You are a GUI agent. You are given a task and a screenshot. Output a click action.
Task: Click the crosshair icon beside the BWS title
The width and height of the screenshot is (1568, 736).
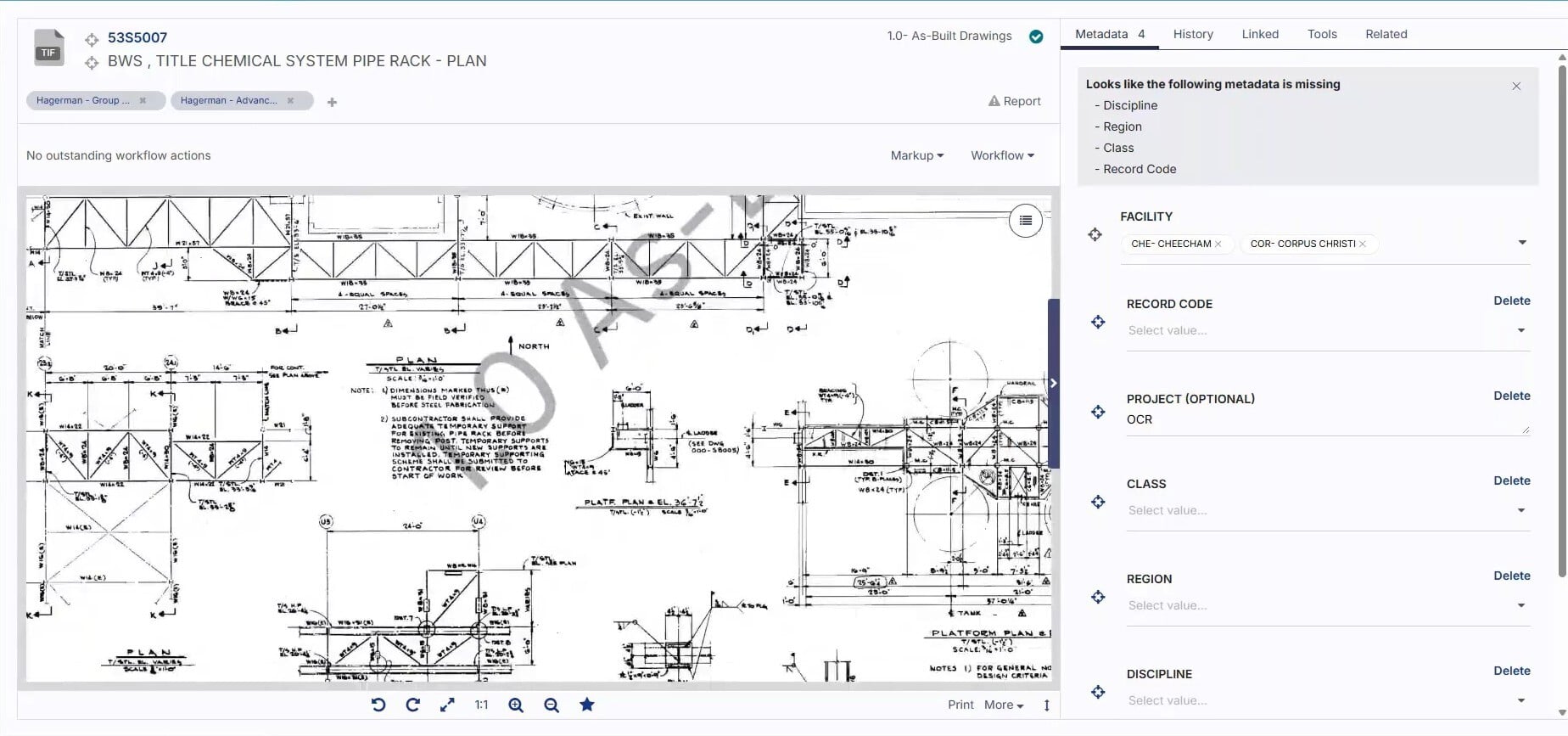(92, 62)
